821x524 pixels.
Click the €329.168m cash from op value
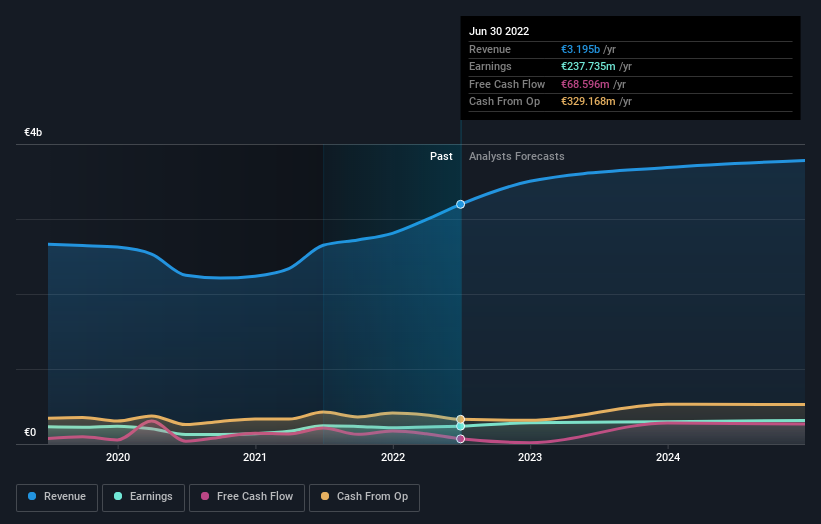point(588,102)
